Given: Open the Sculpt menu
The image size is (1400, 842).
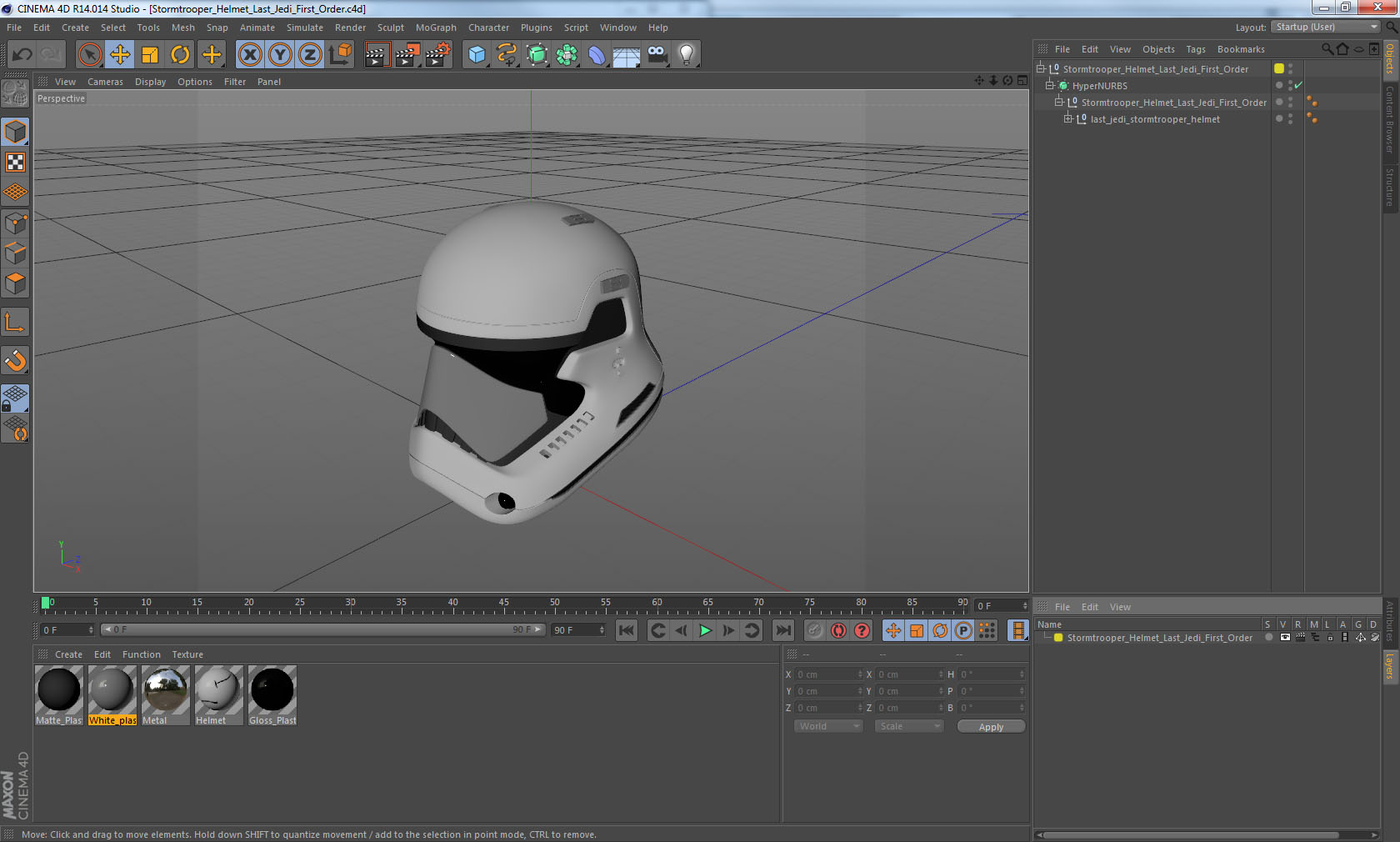Looking at the screenshot, I should pos(390,28).
